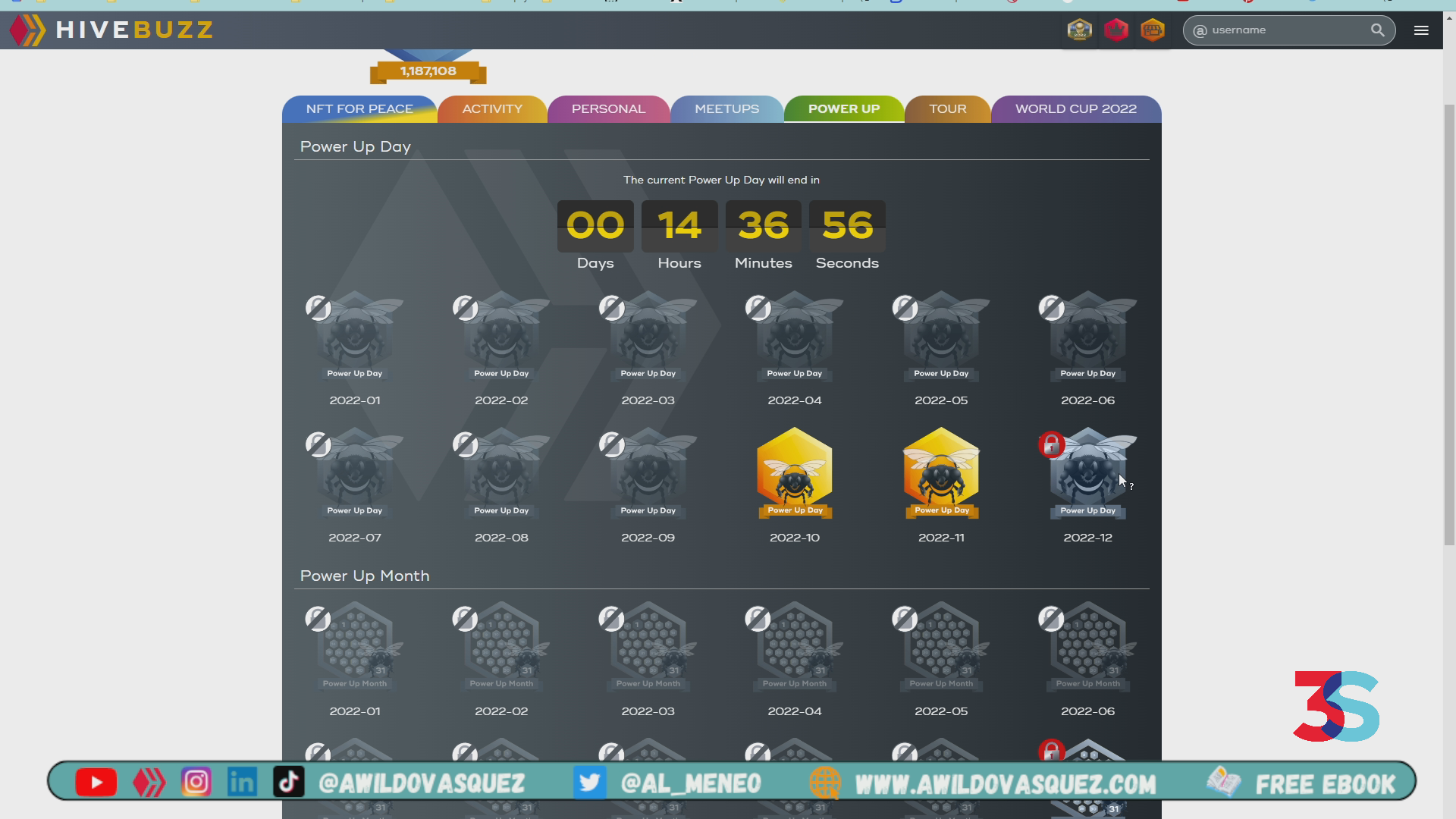
Task: Open the WORLD CUP 2022 tab
Action: click(x=1075, y=109)
